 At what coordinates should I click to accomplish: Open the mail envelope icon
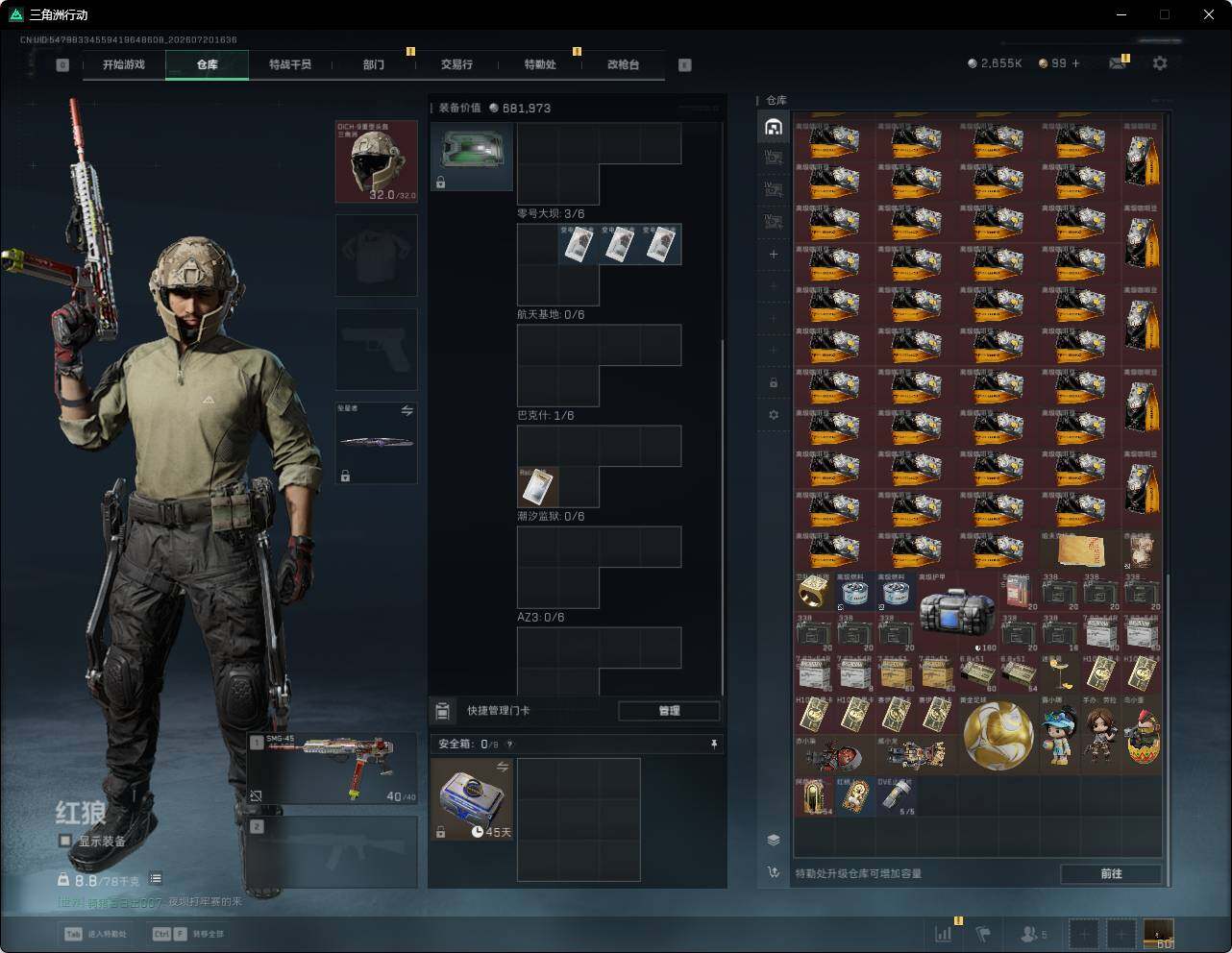coord(1117,63)
